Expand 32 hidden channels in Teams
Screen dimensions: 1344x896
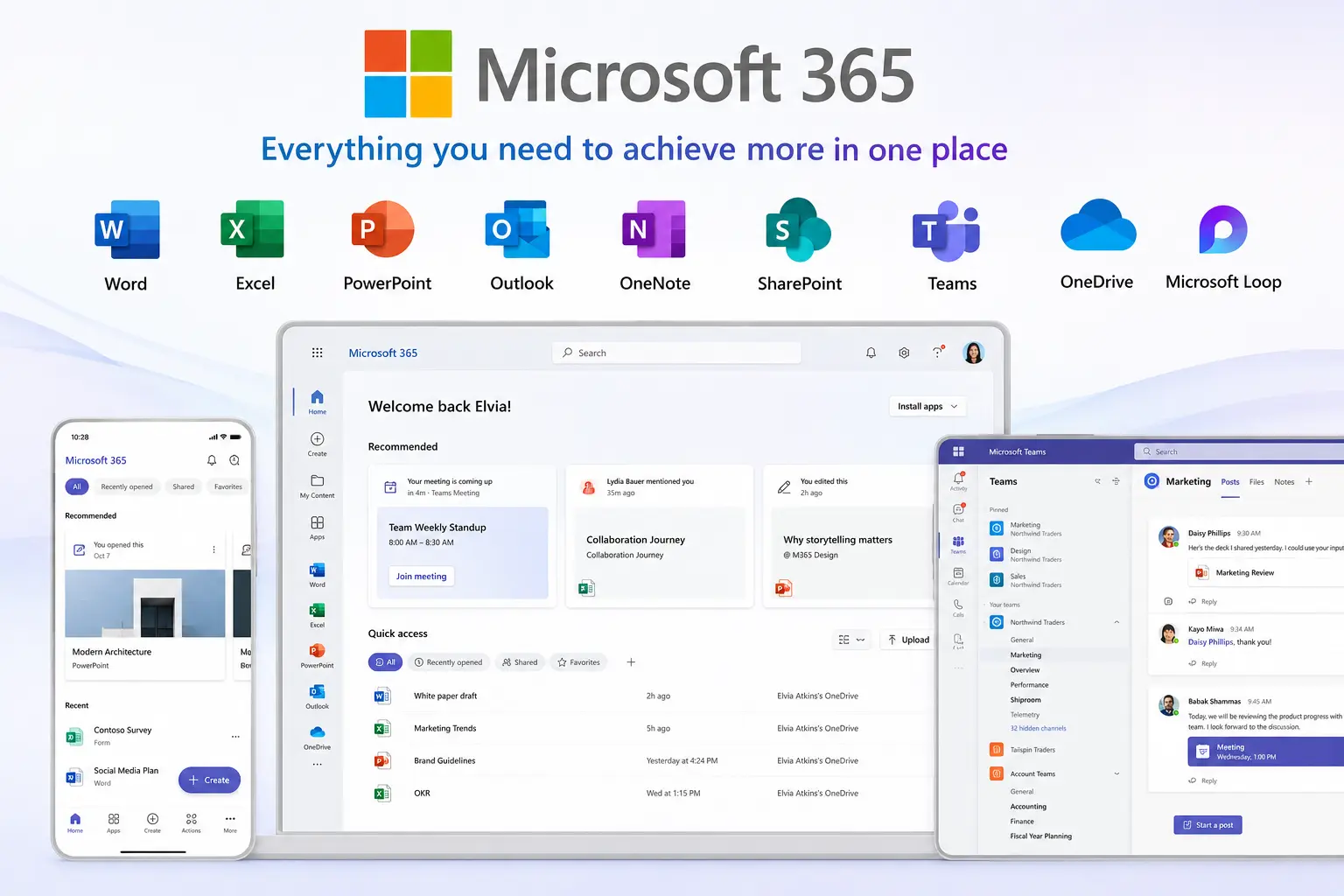point(1038,728)
